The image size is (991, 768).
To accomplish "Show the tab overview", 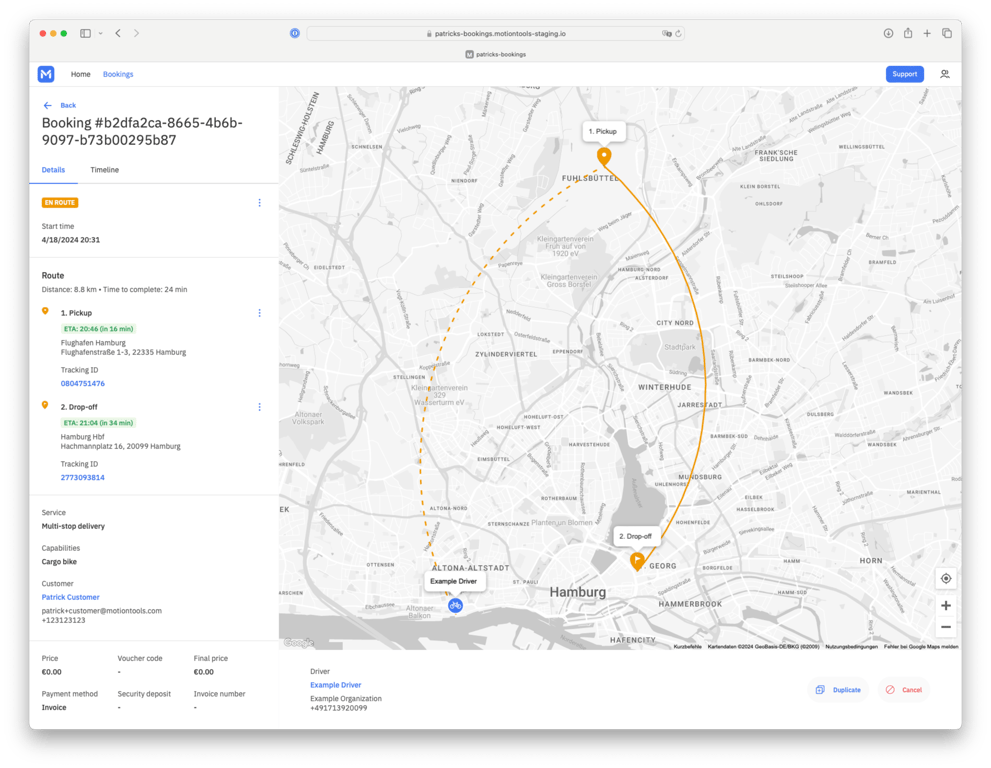I will coord(947,34).
